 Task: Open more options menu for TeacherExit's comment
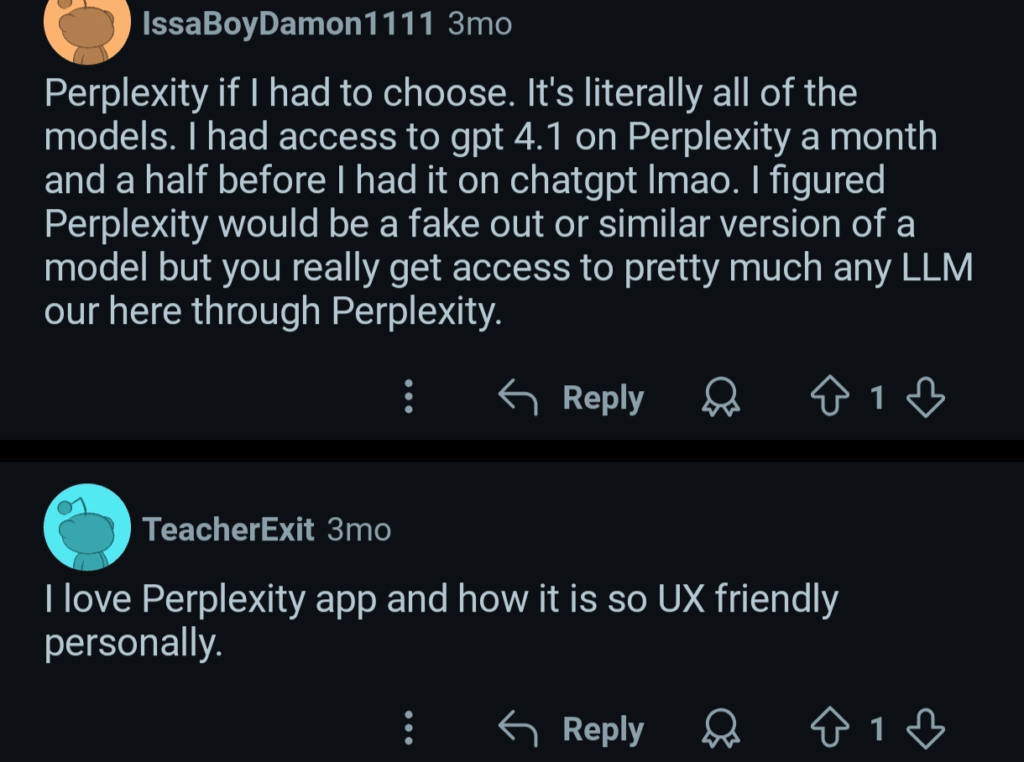tap(408, 730)
